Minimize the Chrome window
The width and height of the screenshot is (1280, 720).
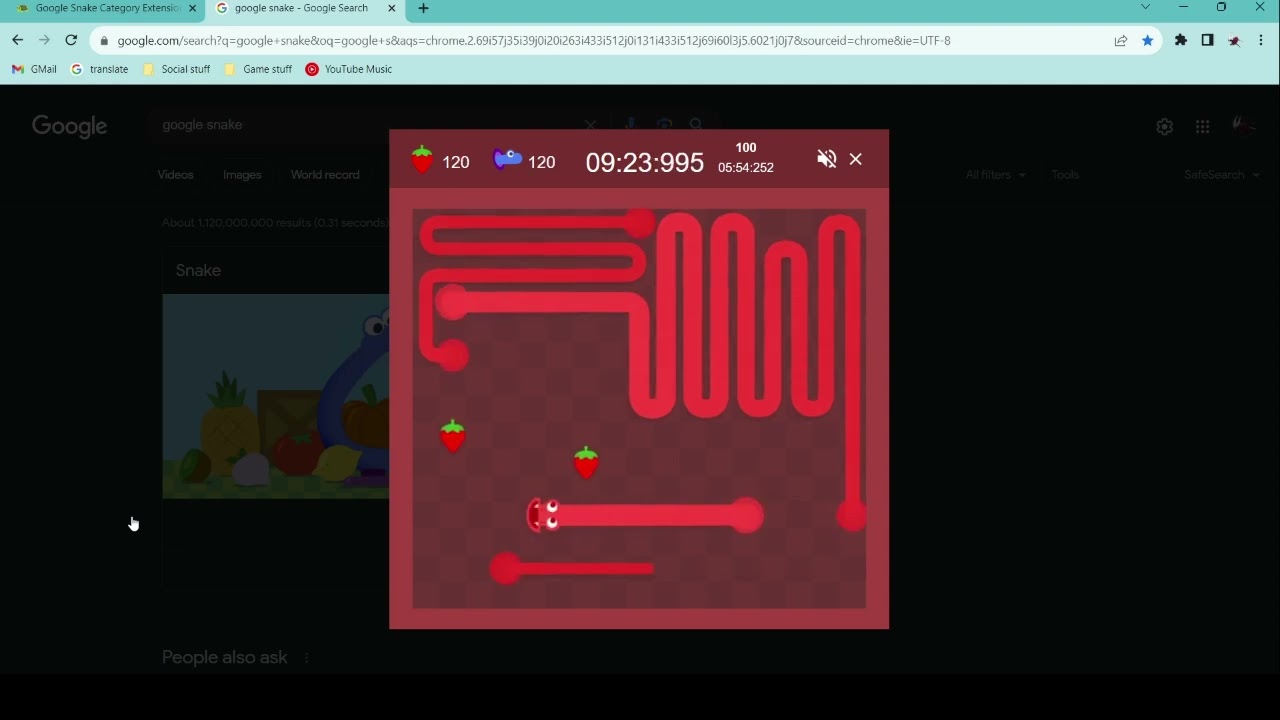[x=1184, y=8]
